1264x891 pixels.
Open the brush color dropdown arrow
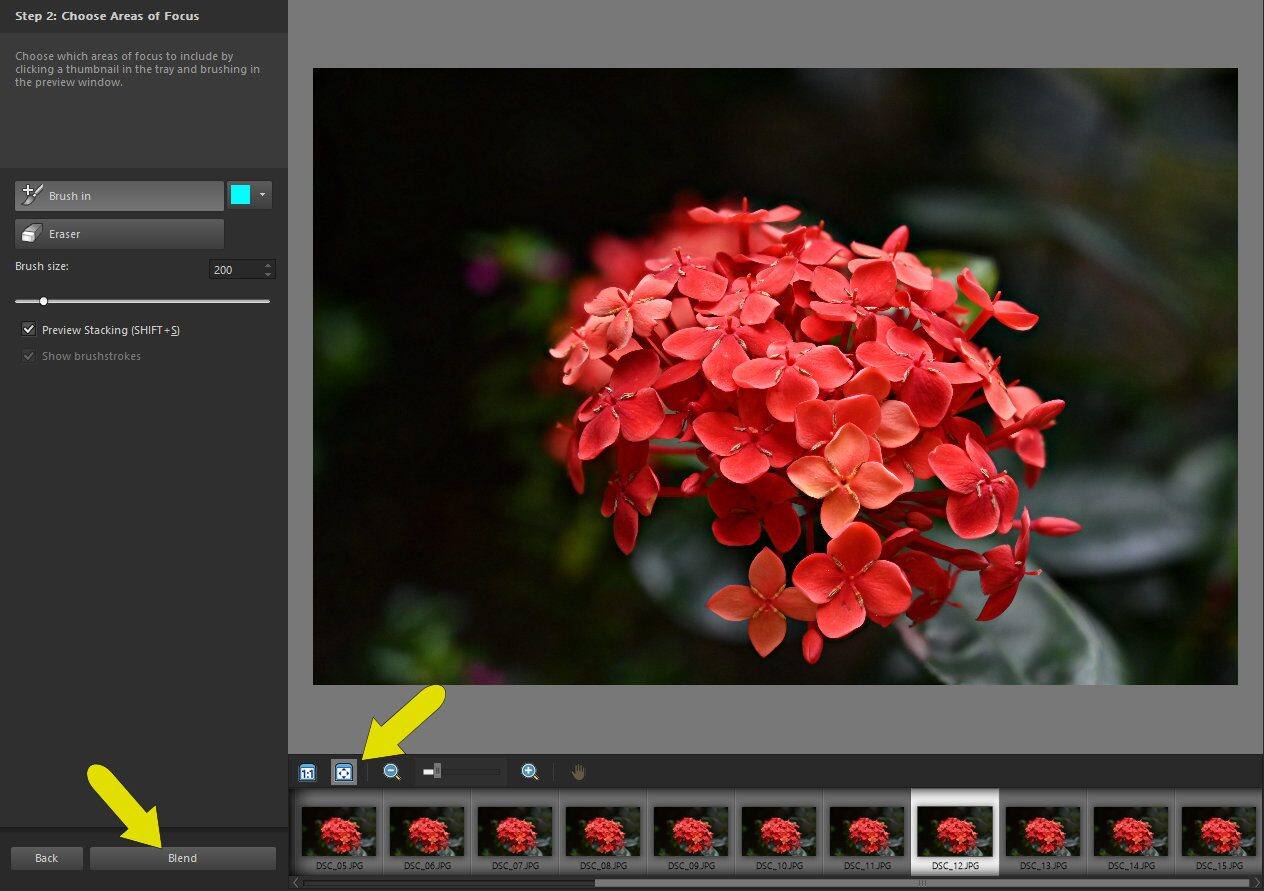(x=262, y=195)
